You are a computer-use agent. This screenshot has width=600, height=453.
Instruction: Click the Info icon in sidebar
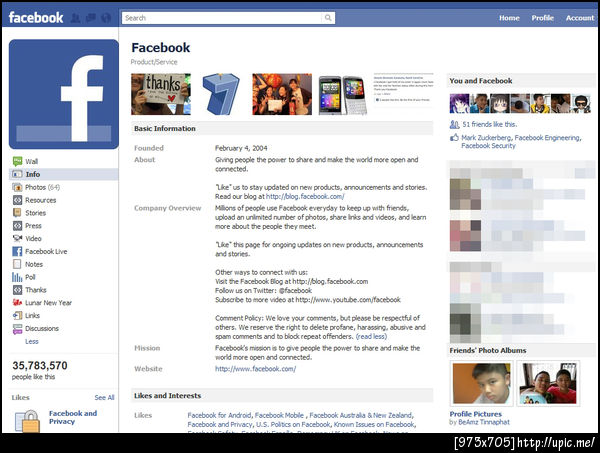point(17,174)
